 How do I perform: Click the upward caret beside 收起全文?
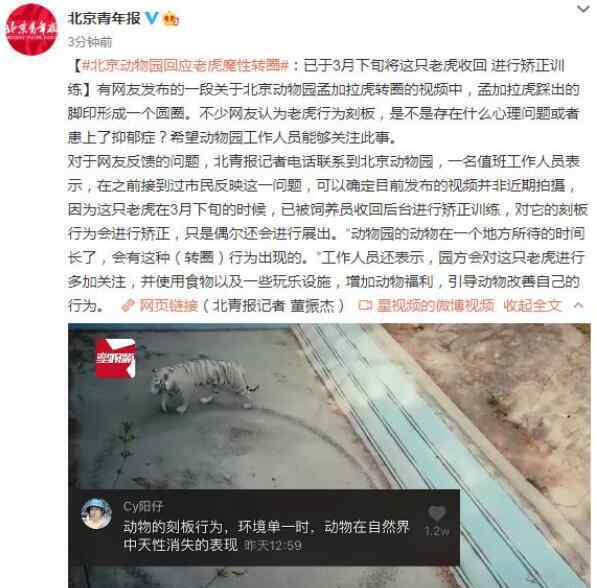pos(578,305)
